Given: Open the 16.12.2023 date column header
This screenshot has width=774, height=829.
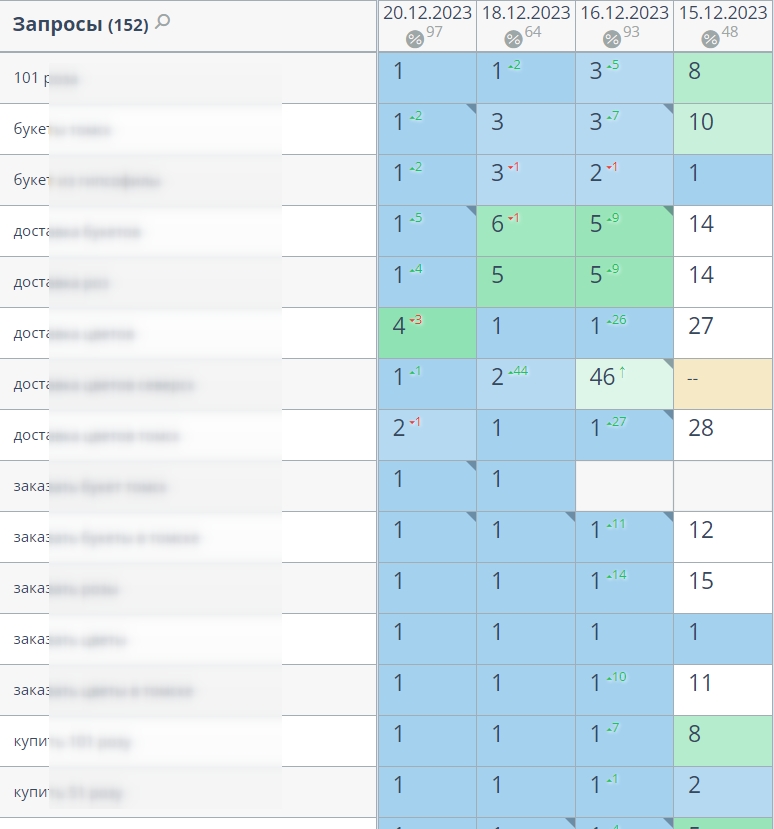Looking at the screenshot, I should (625, 13).
